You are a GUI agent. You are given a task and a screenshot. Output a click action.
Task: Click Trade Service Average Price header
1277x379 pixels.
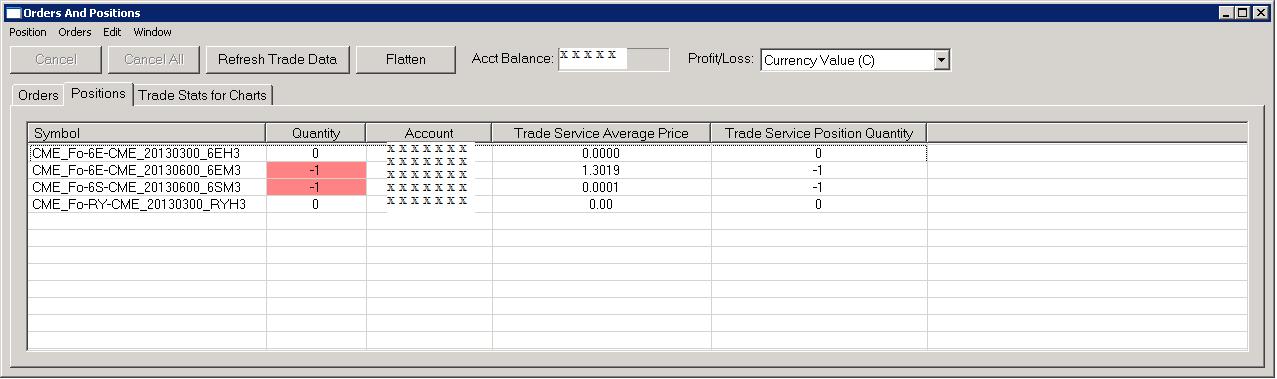[601, 133]
